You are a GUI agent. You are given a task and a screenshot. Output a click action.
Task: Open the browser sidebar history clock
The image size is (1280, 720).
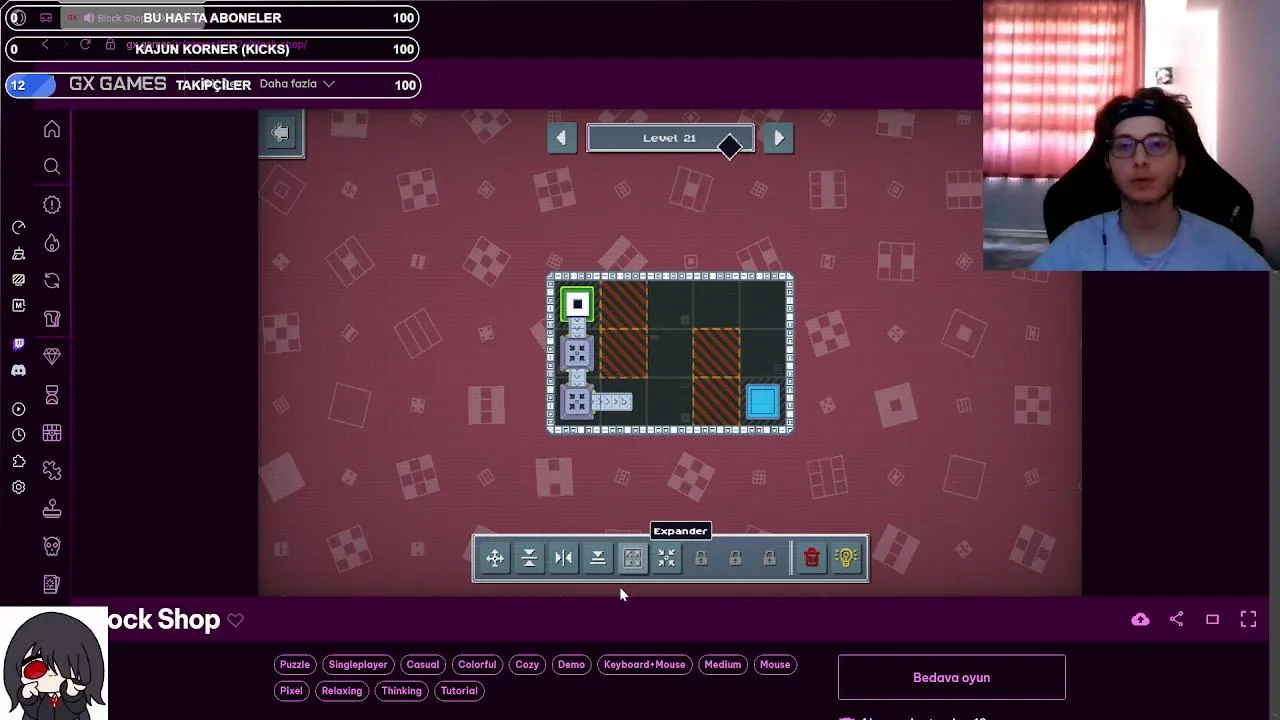(18, 435)
